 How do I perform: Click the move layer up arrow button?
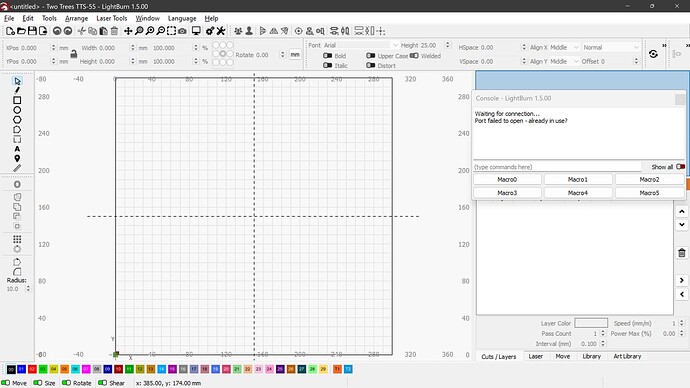coord(682,212)
